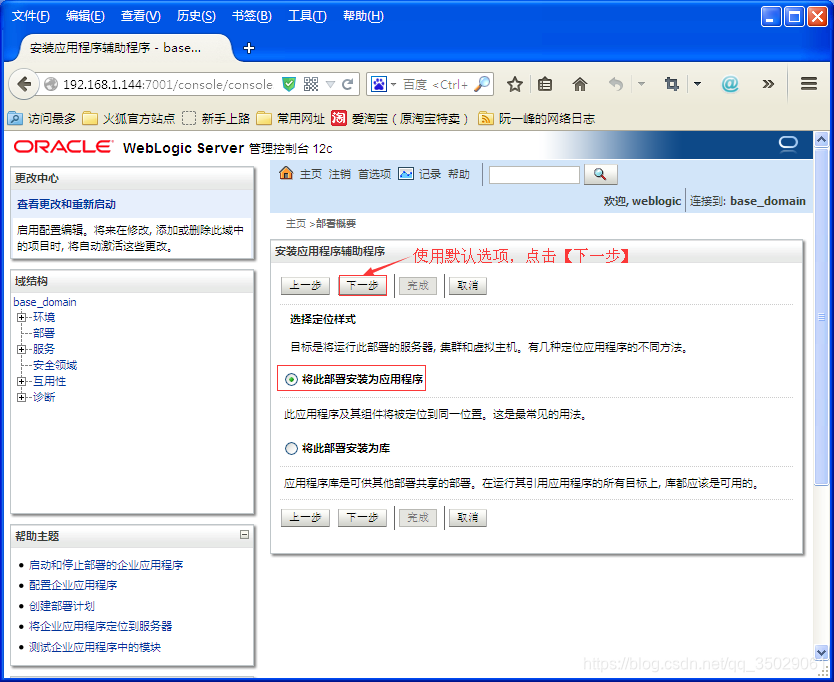
Task: Open the QR code icon in address bar
Action: pyautogui.click(x=311, y=84)
